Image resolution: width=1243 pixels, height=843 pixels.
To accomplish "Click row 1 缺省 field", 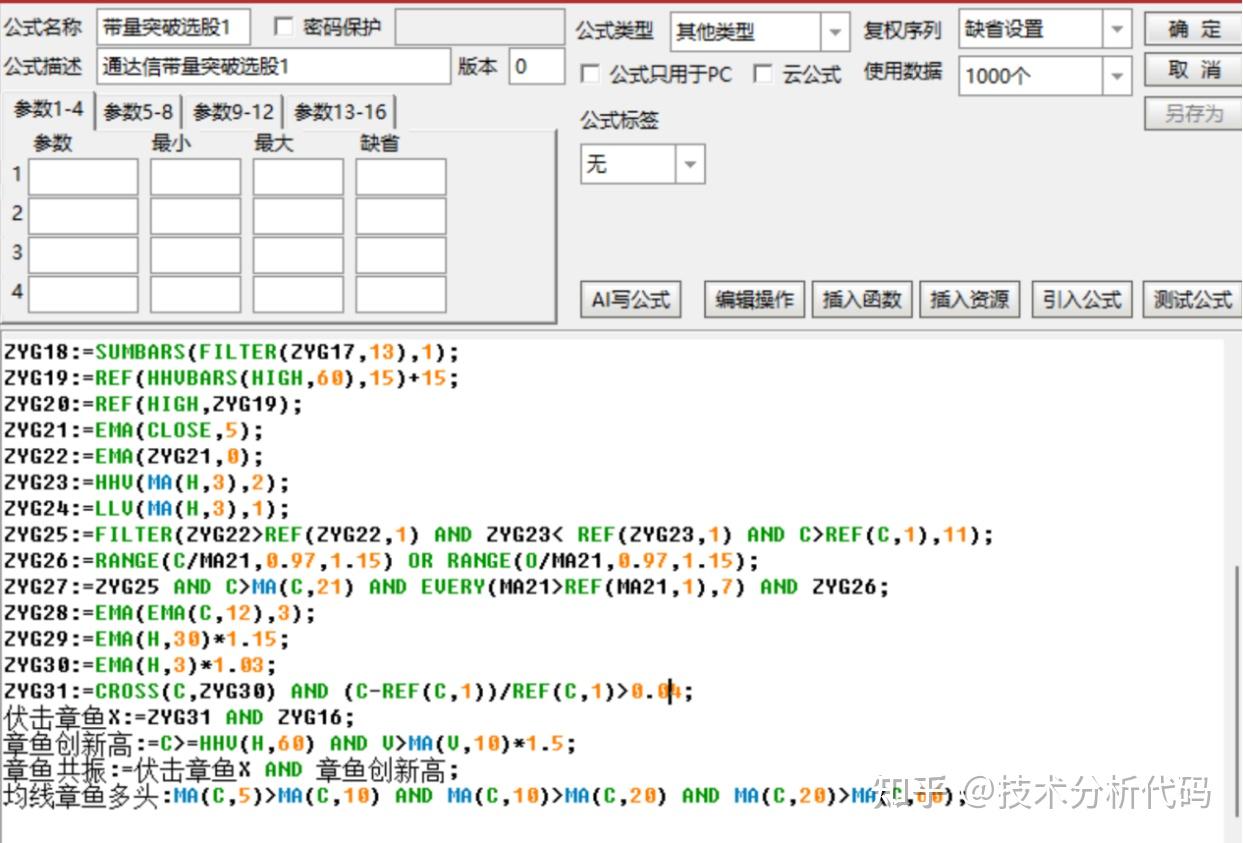I will pos(401,177).
